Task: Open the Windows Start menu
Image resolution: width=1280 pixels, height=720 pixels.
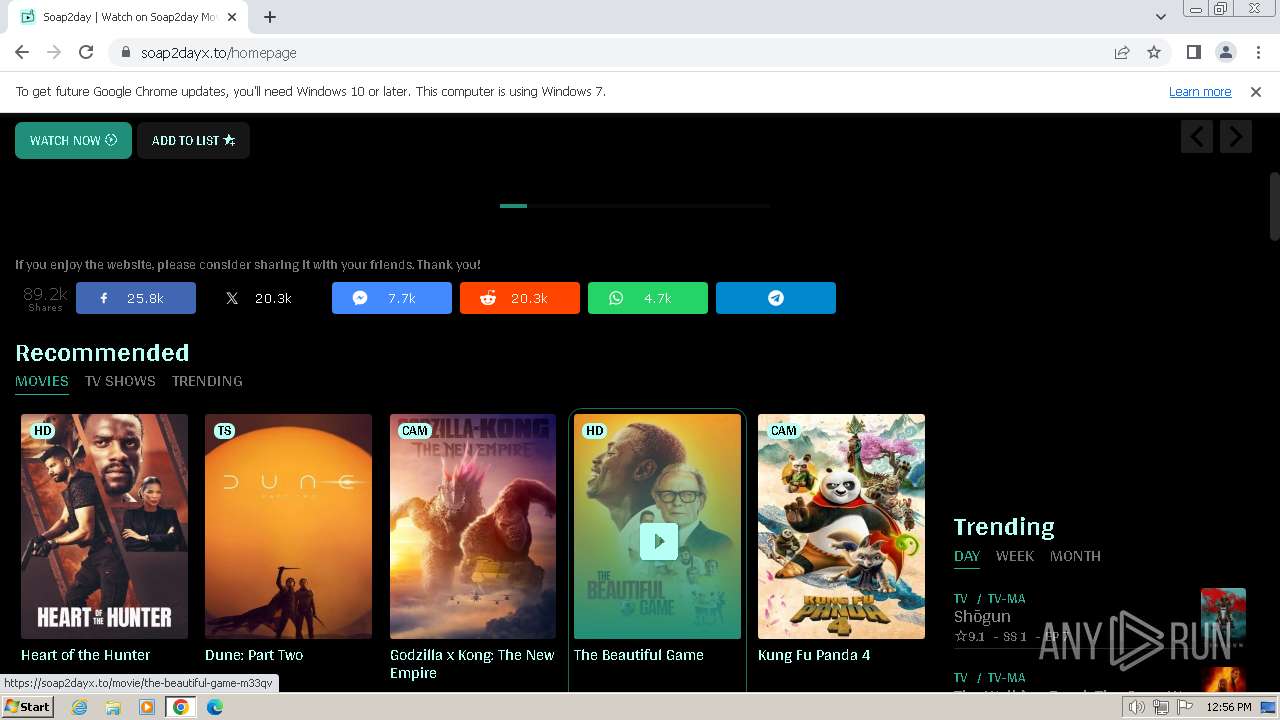Action: point(27,707)
